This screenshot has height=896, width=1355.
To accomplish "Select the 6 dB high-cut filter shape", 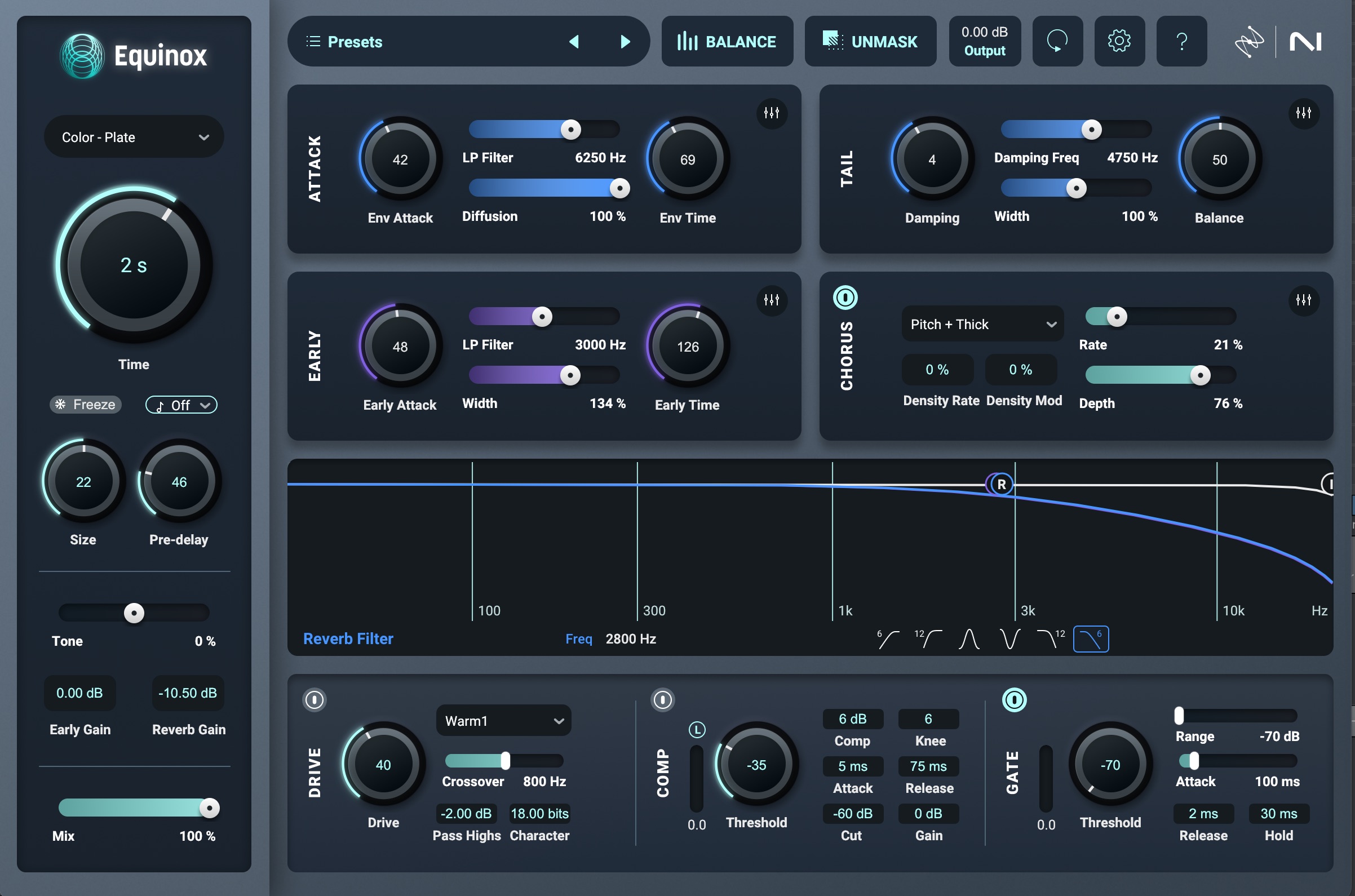I will click(1091, 639).
